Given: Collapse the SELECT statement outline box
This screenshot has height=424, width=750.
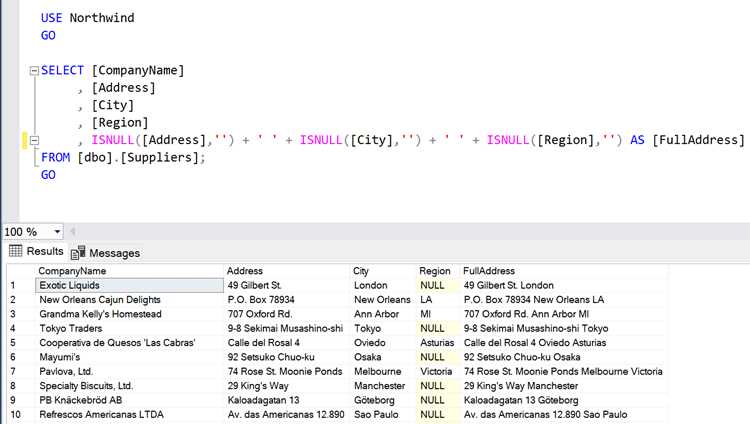Looking at the screenshot, I should (34, 71).
